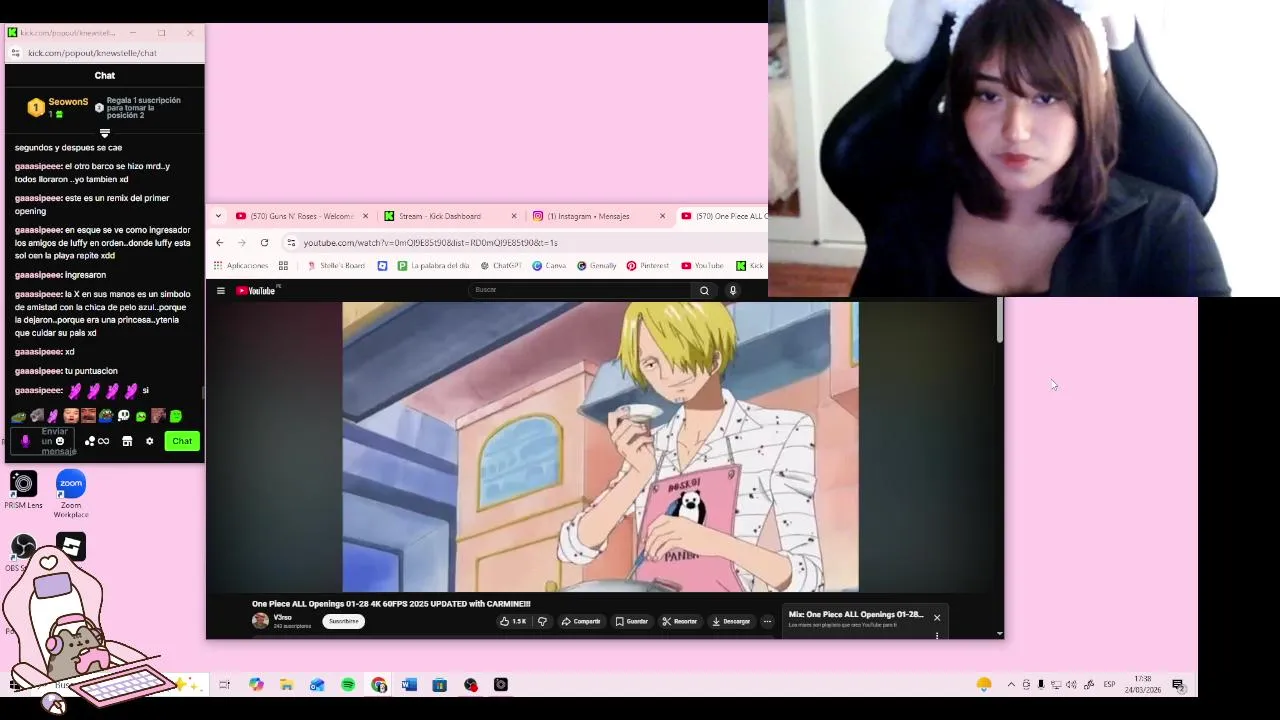The height and width of the screenshot is (720, 1280).
Task: Open Zoom Workplace desktop shortcut
Action: click(x=71, y=494)
